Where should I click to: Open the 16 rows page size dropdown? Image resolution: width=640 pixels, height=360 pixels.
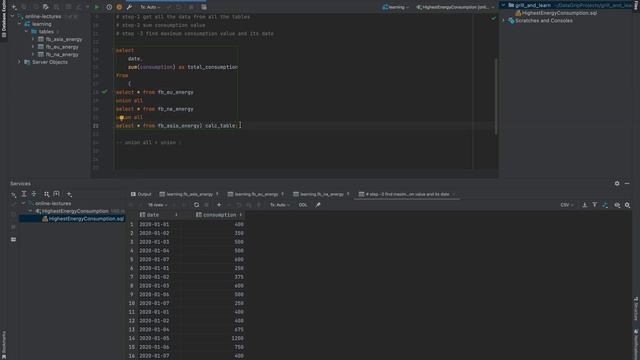coord(158,205)
